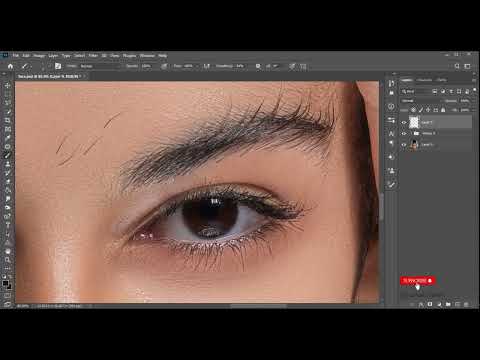The width and height of the screenshot is (480, 360).
Task: Select the Hand tool
Action: tap(7, 251)
